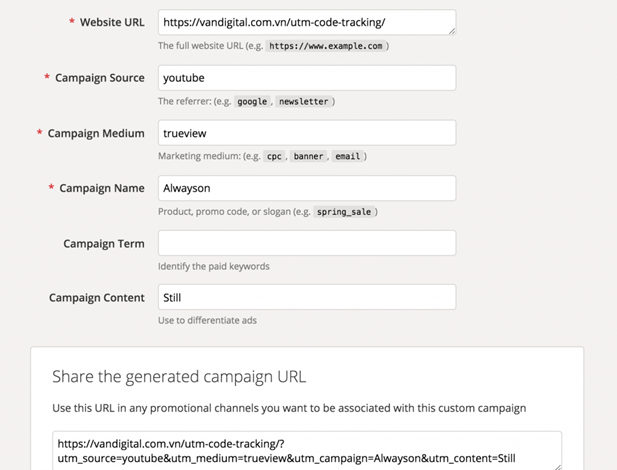The image size is (617, 470).
Task: Click the https://www.example.com example chip
Action: pyautogui.click(x=325, y=46)
